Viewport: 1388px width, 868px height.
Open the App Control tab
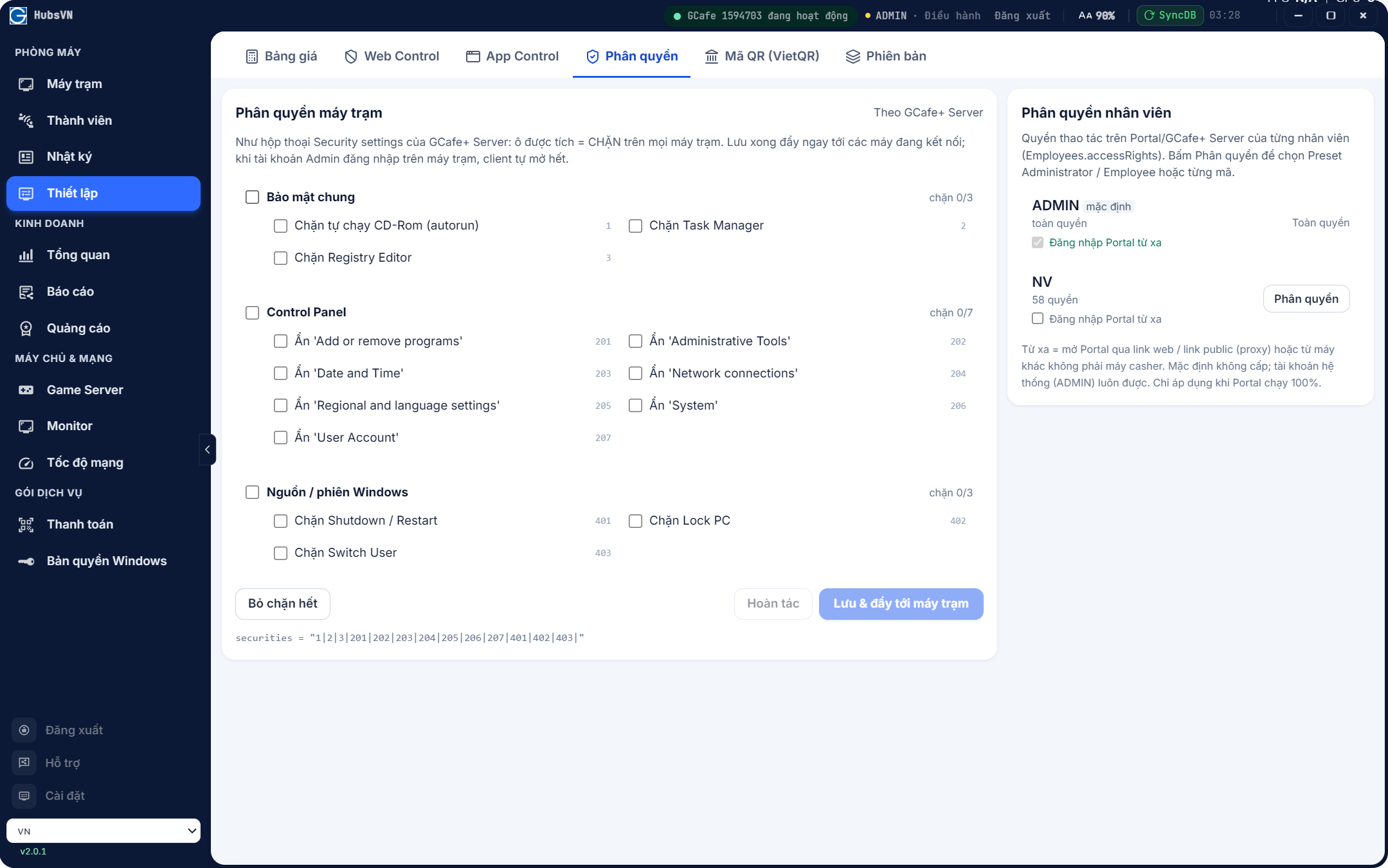tap(512, 57)
